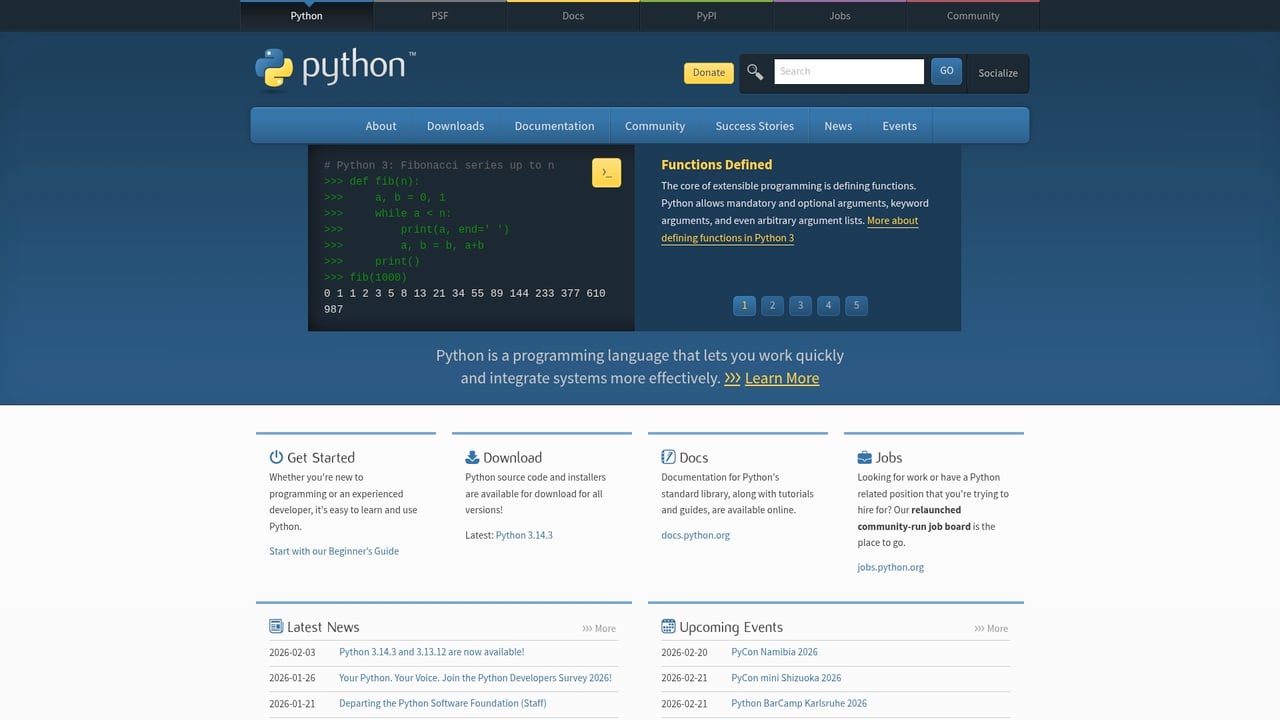Open the Success Stories menu item
1280x720 pixels.
click(754, 126)
